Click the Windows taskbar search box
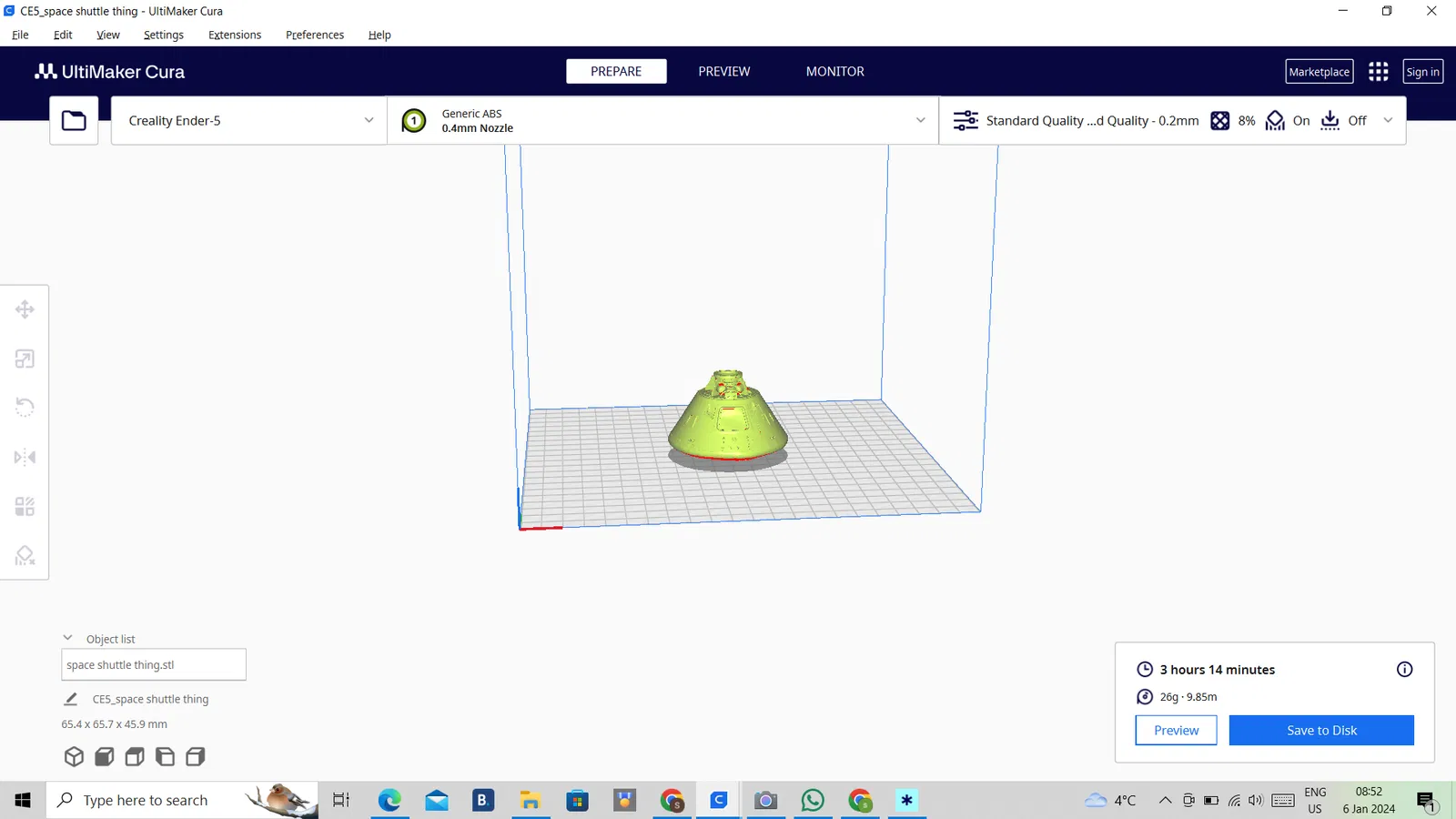Screen dimensions: 1456x819 tap(182, 800)
